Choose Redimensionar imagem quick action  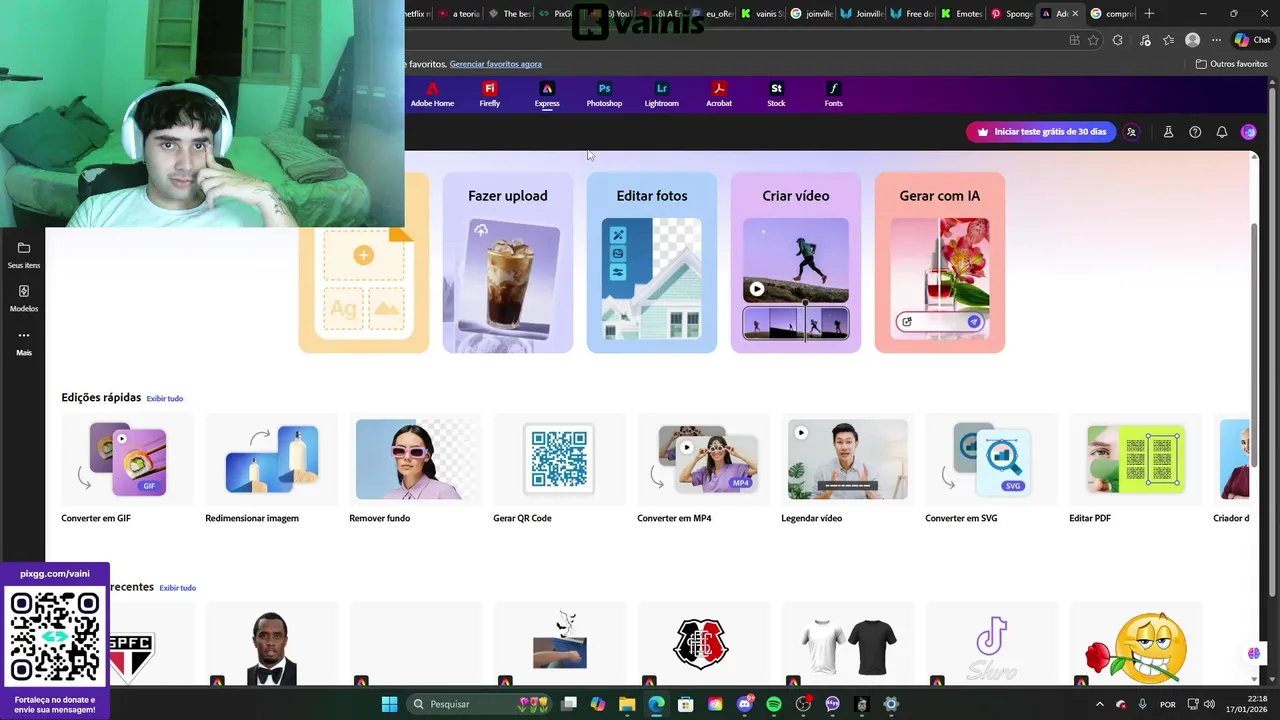pyautogui.click(x=272, y=470)
